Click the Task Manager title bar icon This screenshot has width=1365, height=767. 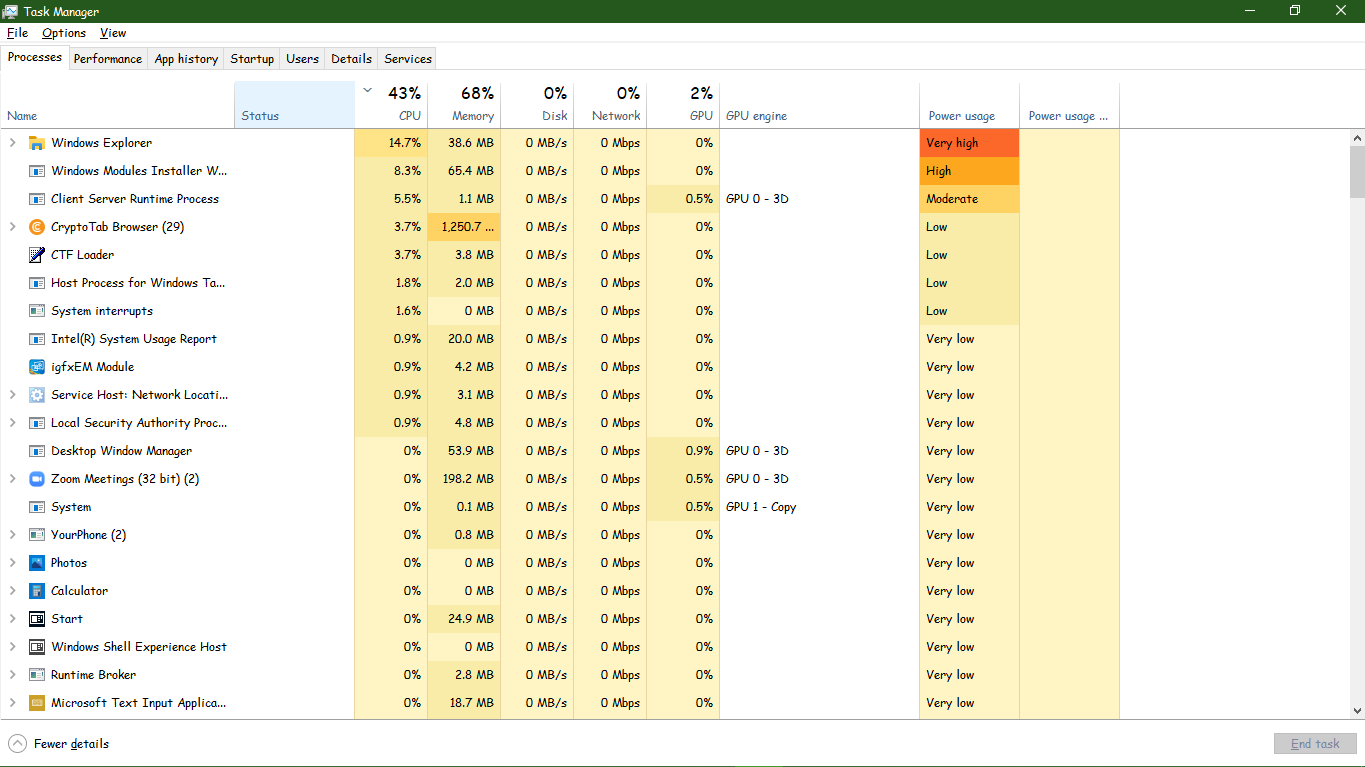coord(12,11)
